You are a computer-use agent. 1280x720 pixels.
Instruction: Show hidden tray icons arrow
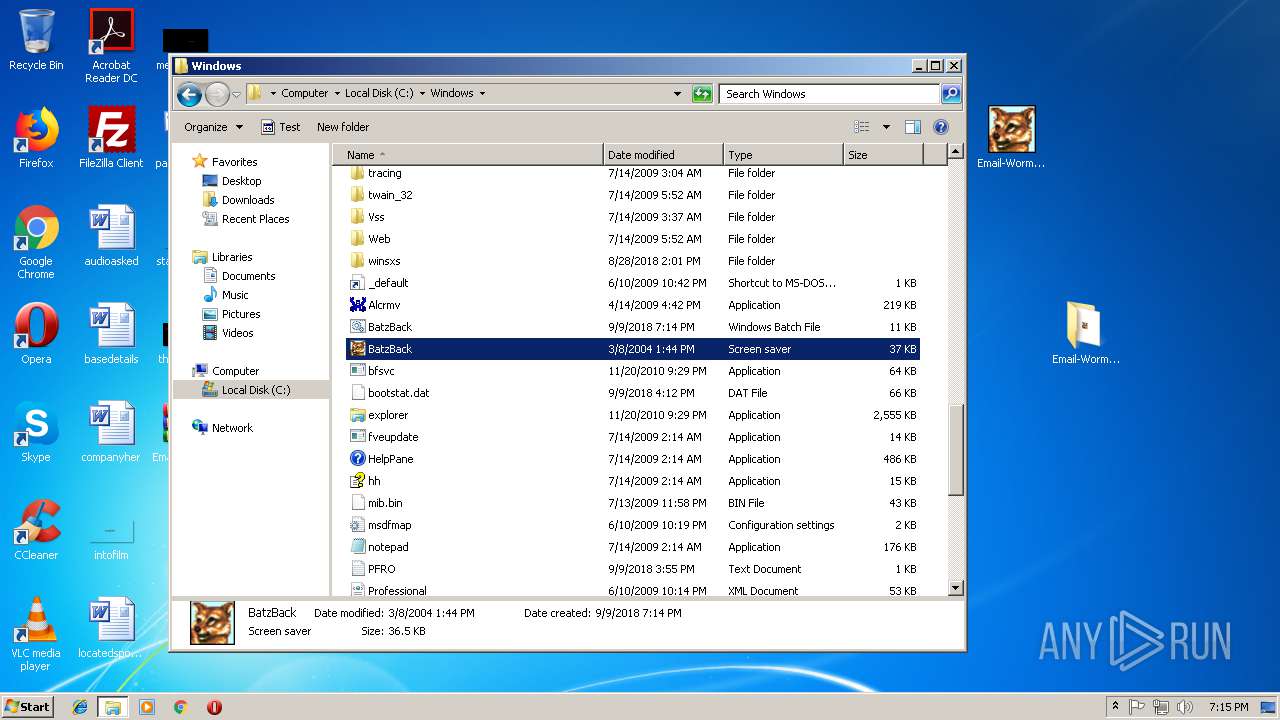click(1115, 707)
